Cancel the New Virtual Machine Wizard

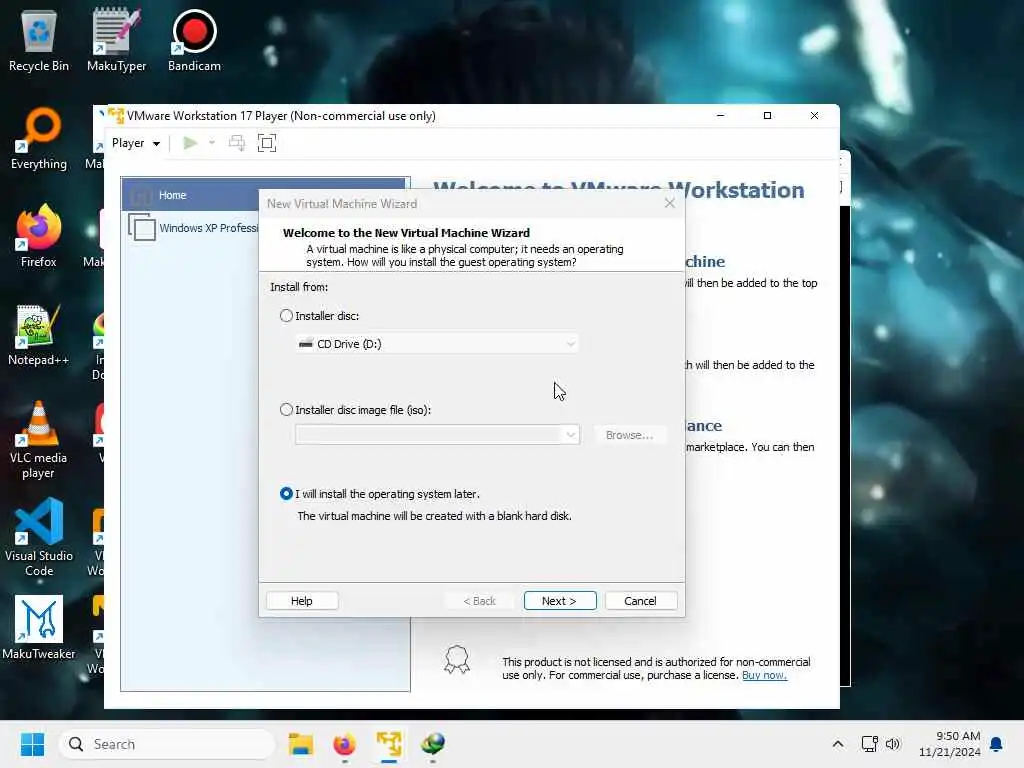coord(641,601)
